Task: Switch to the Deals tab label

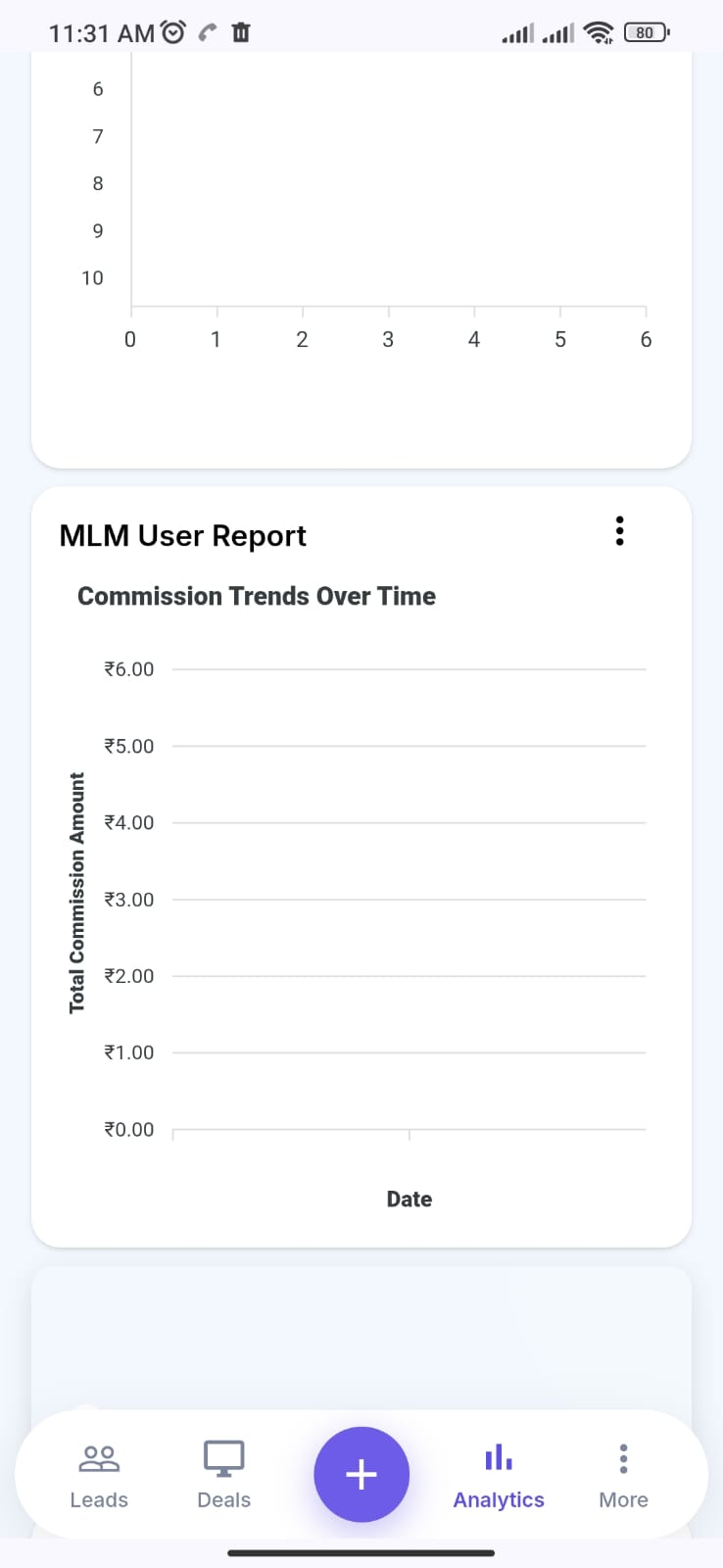Action: pos(223,1499)
